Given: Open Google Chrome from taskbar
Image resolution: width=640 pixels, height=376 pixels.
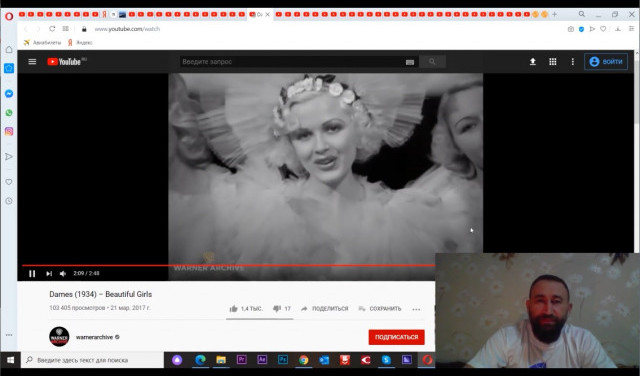Looking at the screenshot, I should coord(303,360).
